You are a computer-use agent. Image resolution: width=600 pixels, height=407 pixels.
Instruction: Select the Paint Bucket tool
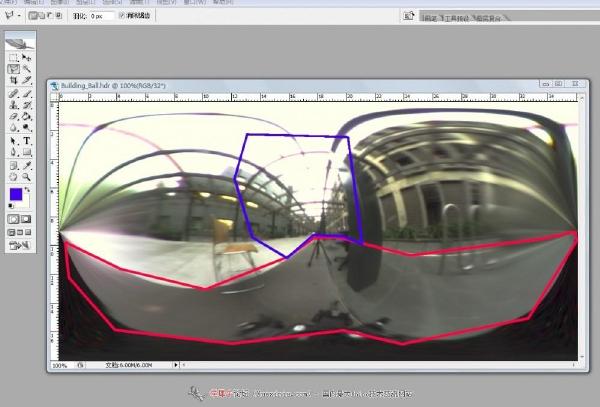coord(26,116)
